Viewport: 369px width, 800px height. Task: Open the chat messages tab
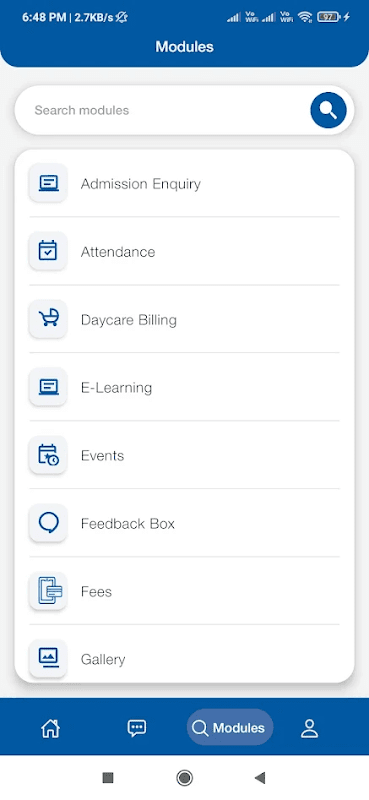pos(137,728)
